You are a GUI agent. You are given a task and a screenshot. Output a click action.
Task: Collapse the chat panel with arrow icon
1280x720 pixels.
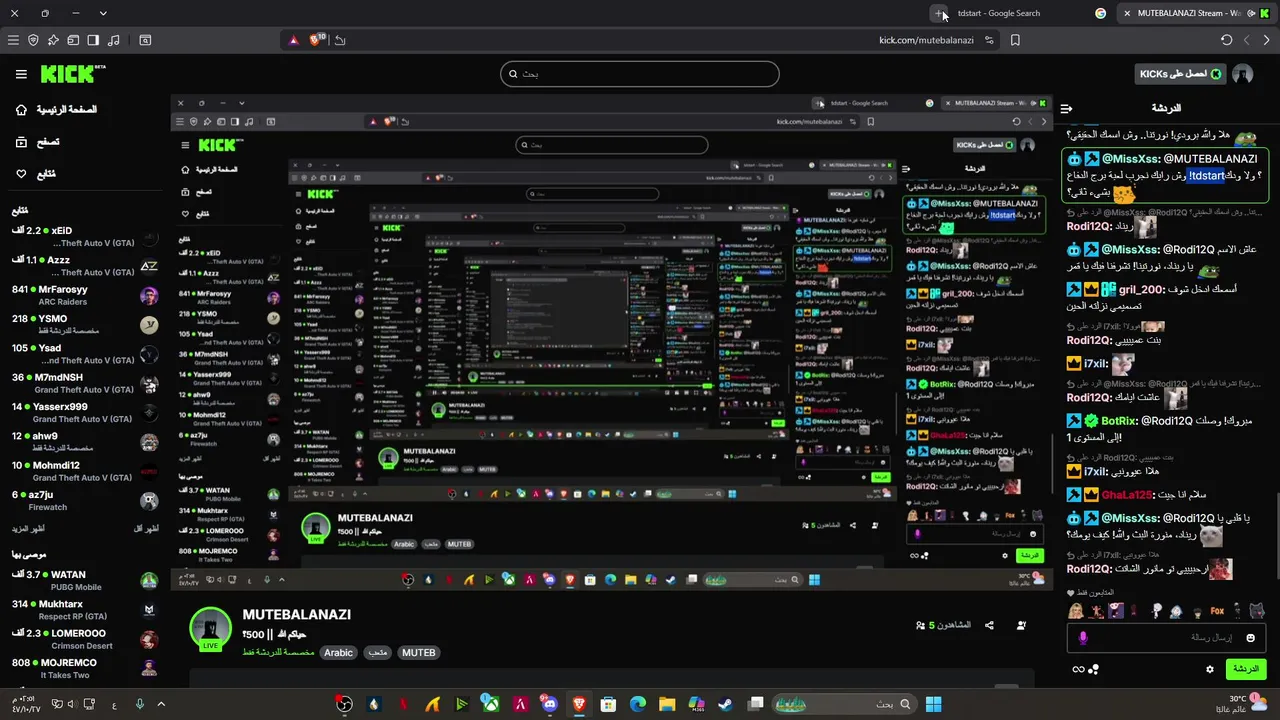tap(1067, 108)
